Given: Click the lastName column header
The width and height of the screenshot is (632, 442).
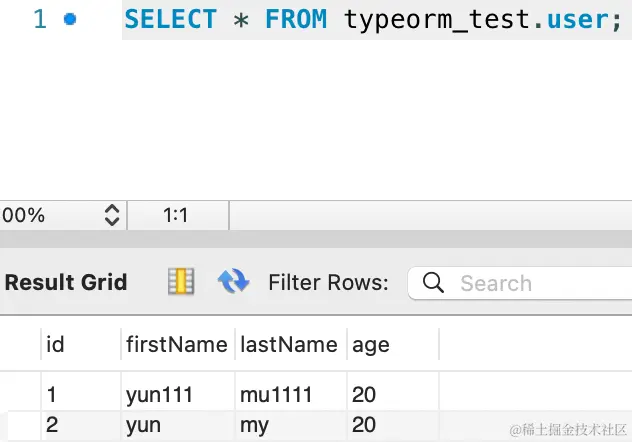Looking at the screenshot, I should click(289, 345).
